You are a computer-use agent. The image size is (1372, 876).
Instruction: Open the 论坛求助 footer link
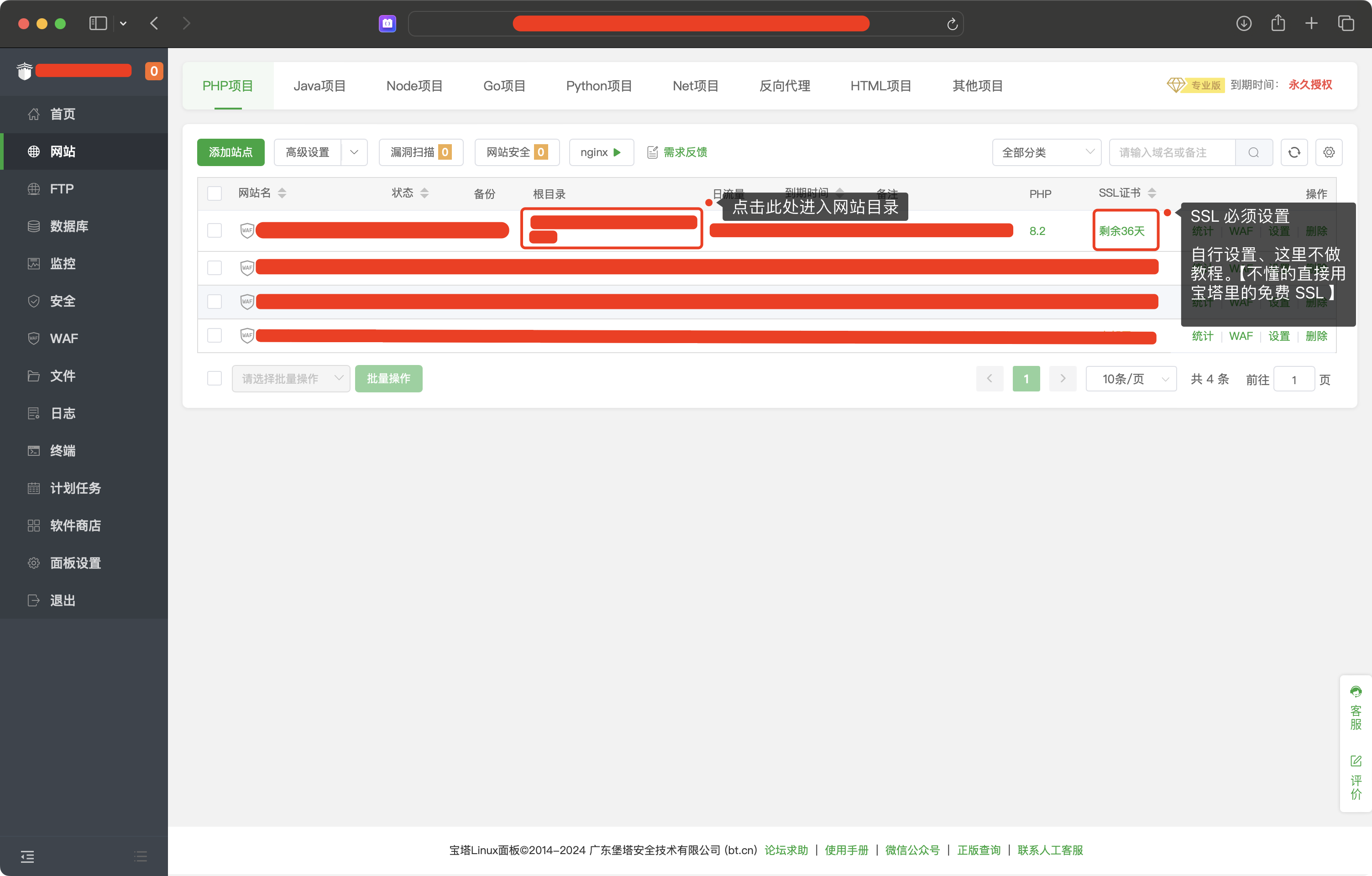point(786,850)
